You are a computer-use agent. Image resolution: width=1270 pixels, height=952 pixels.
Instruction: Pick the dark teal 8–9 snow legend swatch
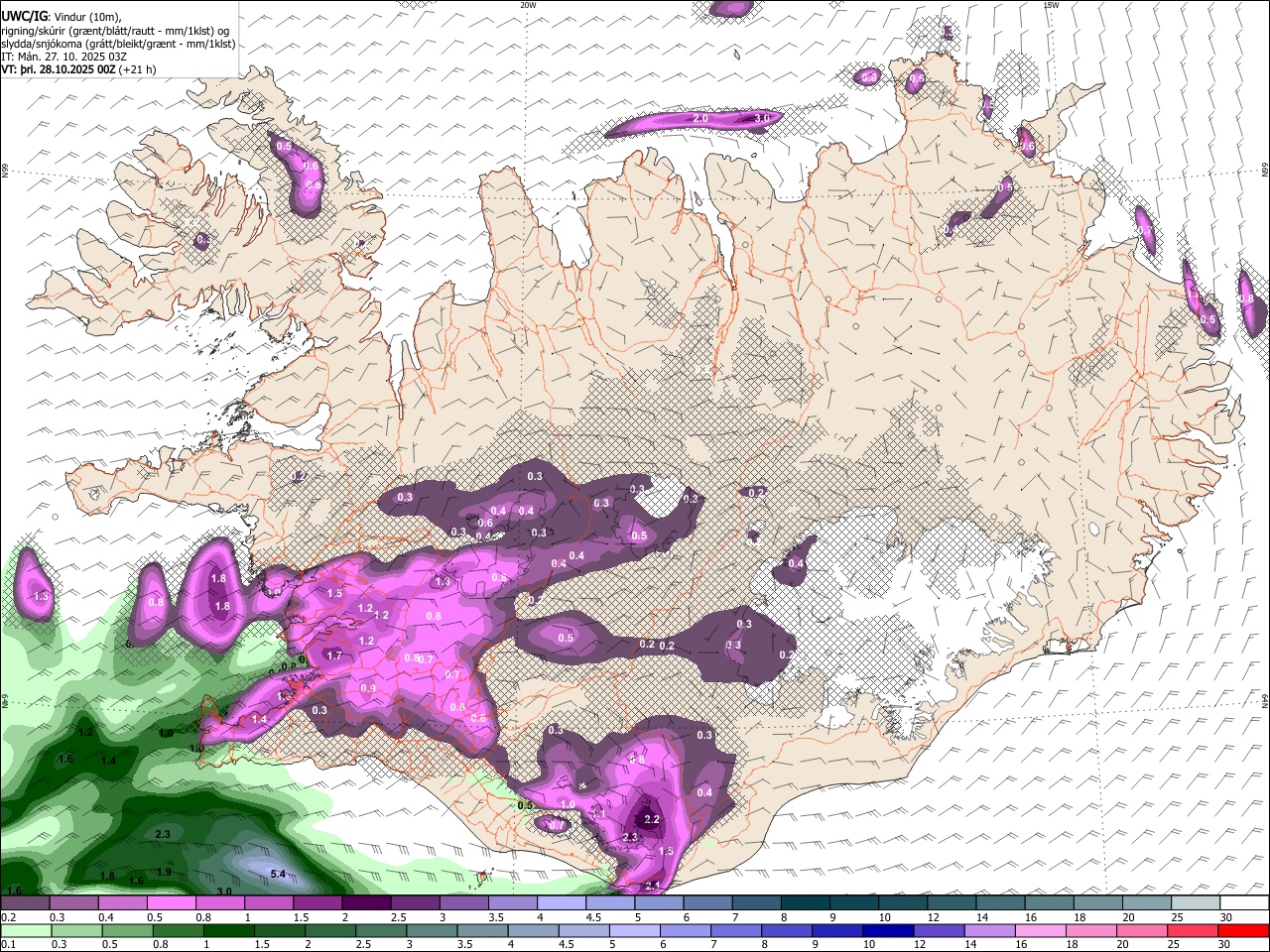[806, 902]
